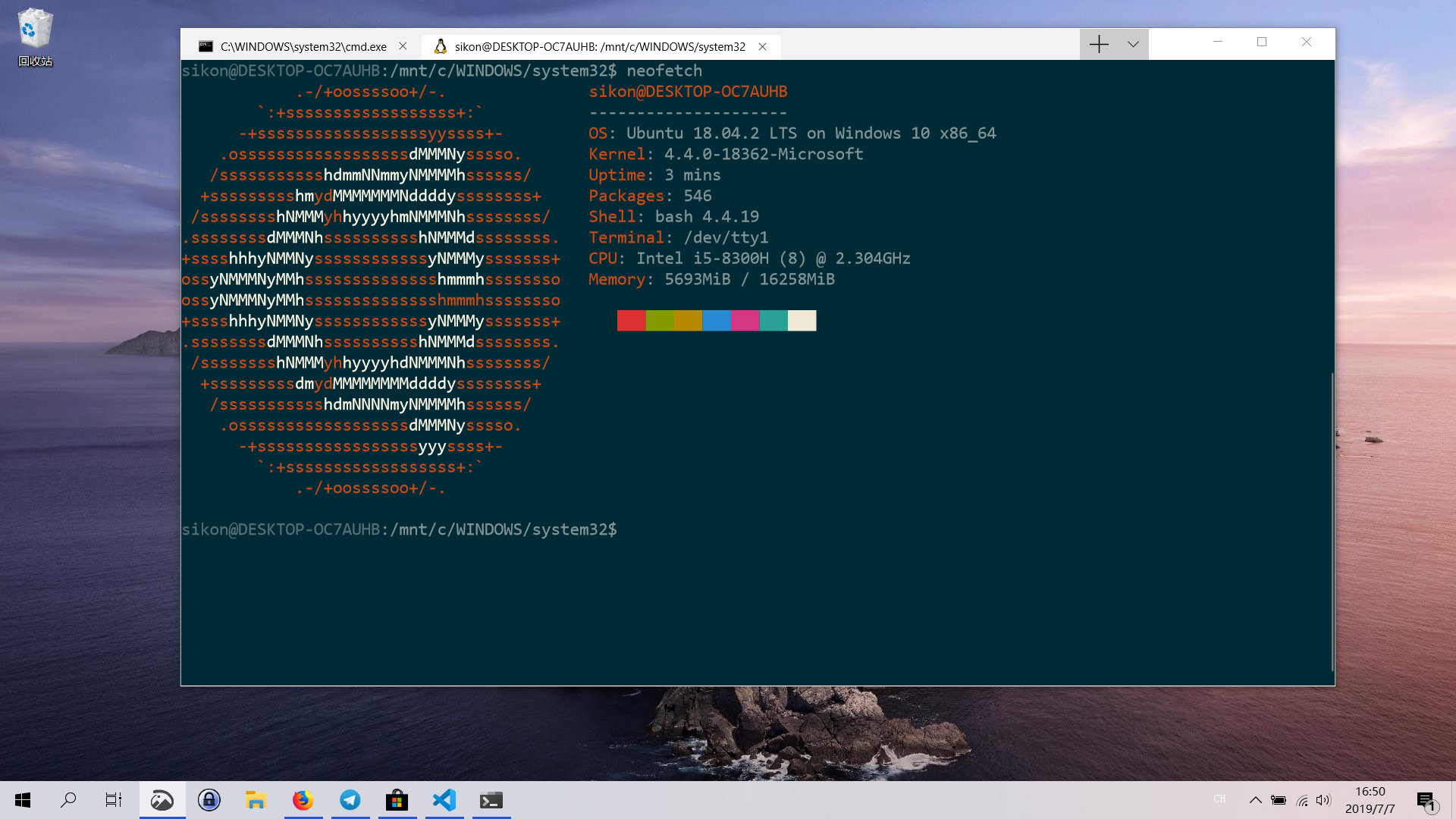Click the red color block in neofetch
This screenshot has width=1456, height=819.
(631, 321)
